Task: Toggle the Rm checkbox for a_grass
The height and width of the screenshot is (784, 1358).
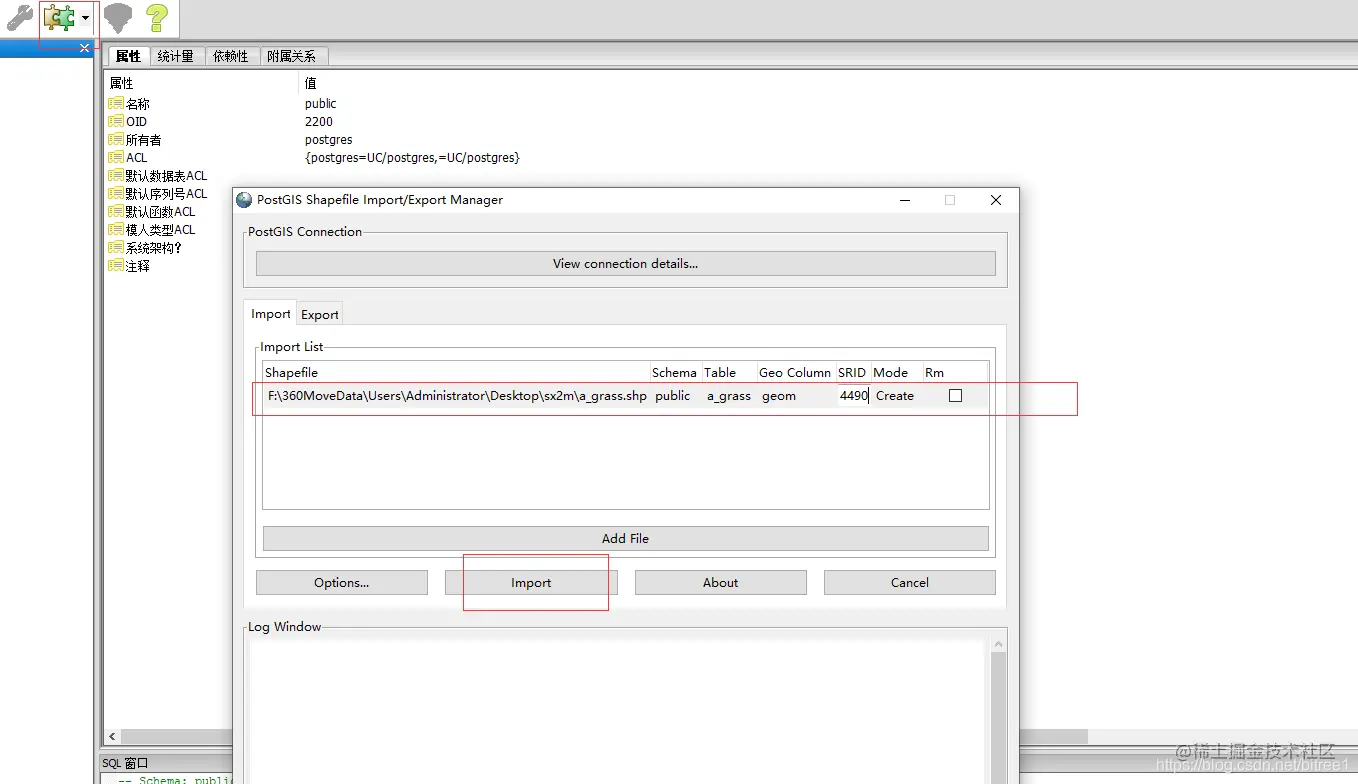Action: point(955,396)
